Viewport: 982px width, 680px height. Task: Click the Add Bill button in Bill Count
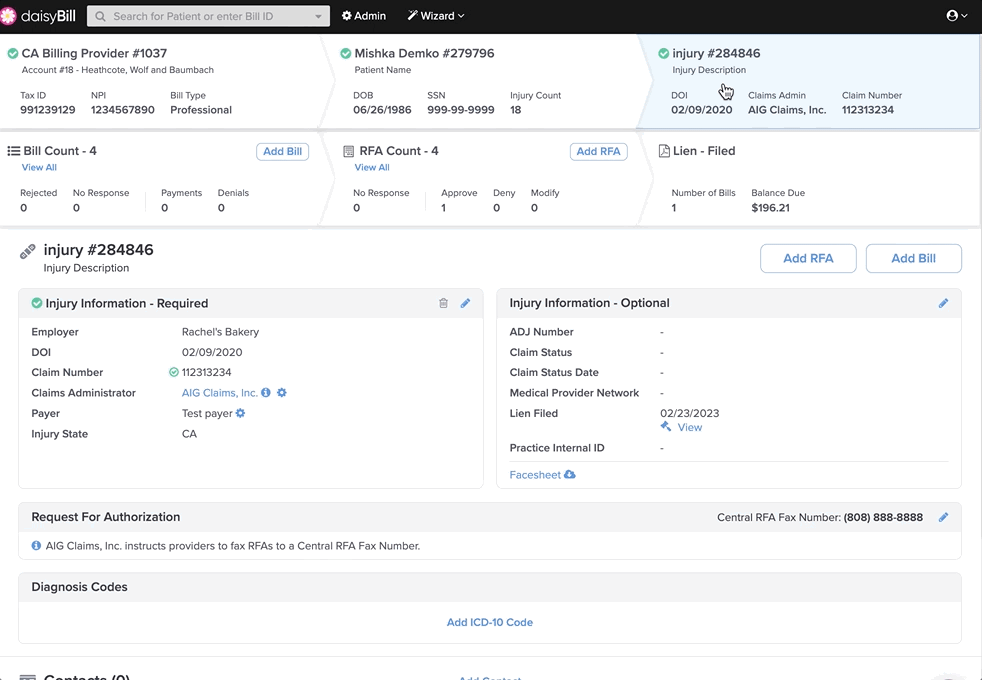pyautogui.click(x=282, y=152)
